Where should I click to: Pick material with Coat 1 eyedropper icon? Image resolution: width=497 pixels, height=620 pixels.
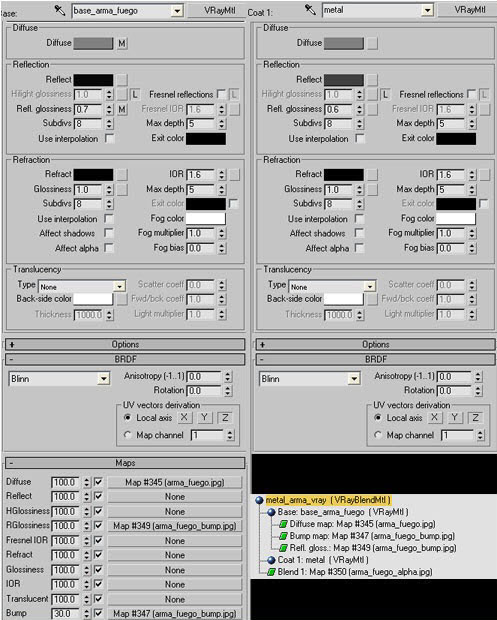[310, 10]
